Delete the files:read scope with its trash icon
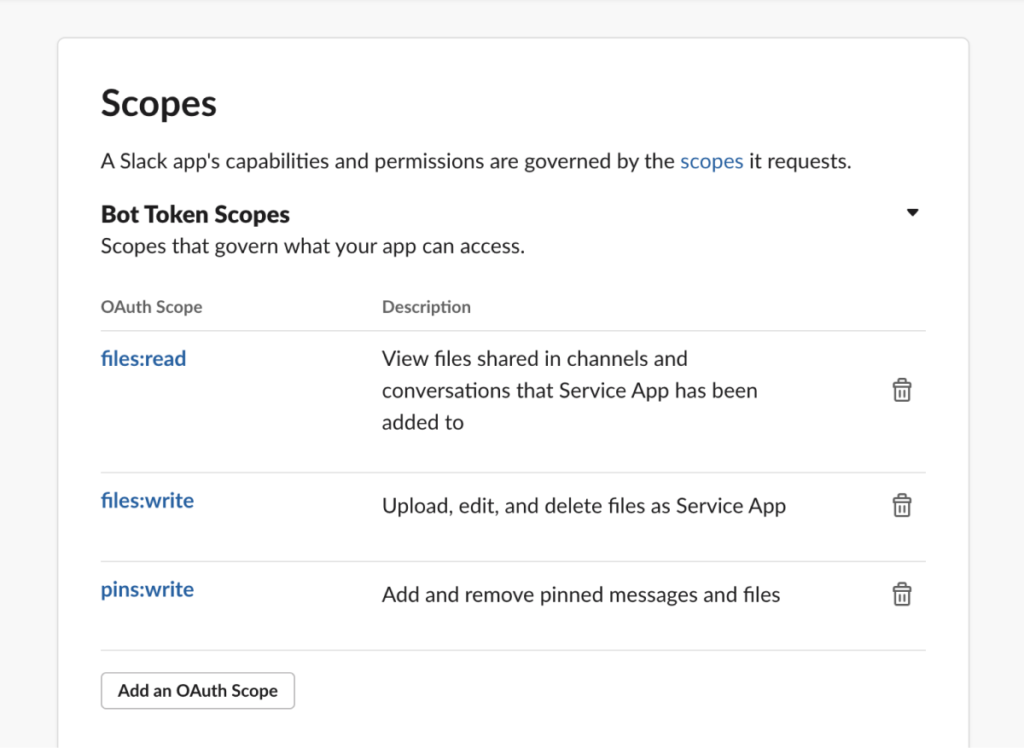The height and width of the screenshot is (748, 1024). [901, 390]
